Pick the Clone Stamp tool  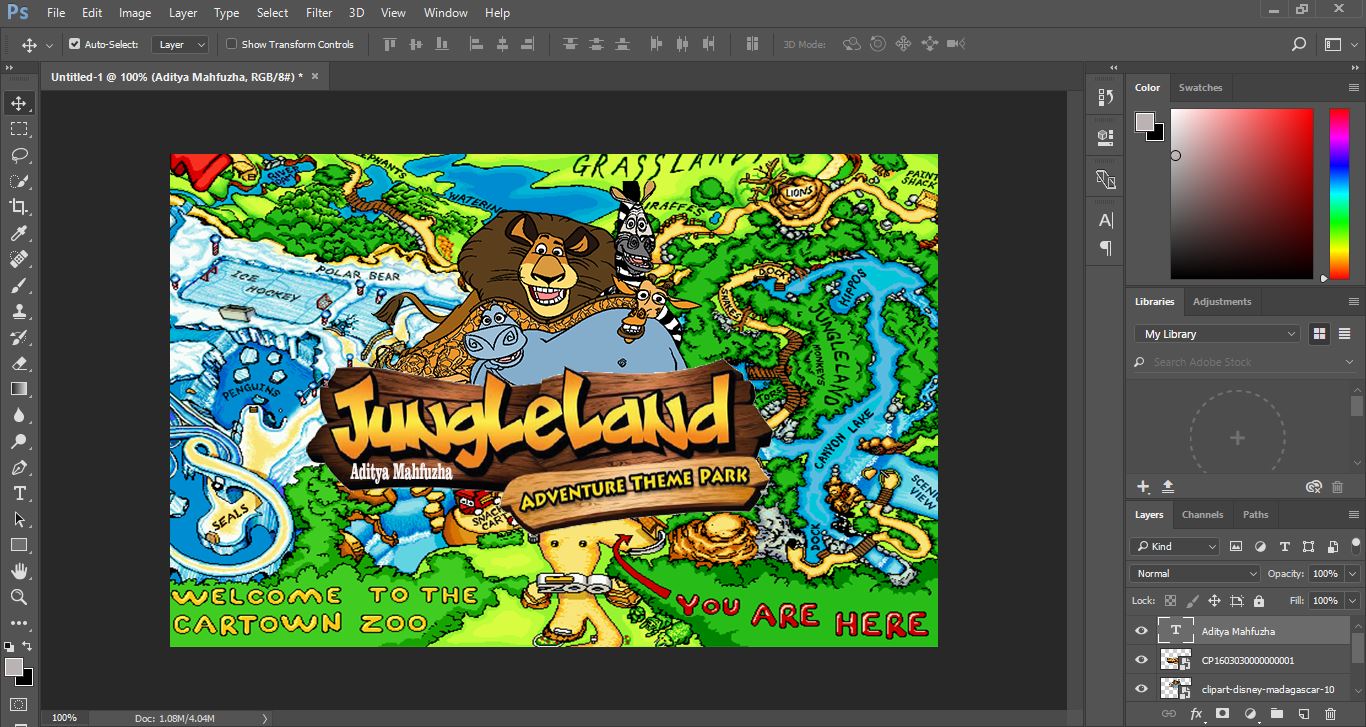click(x=19, y=311)
